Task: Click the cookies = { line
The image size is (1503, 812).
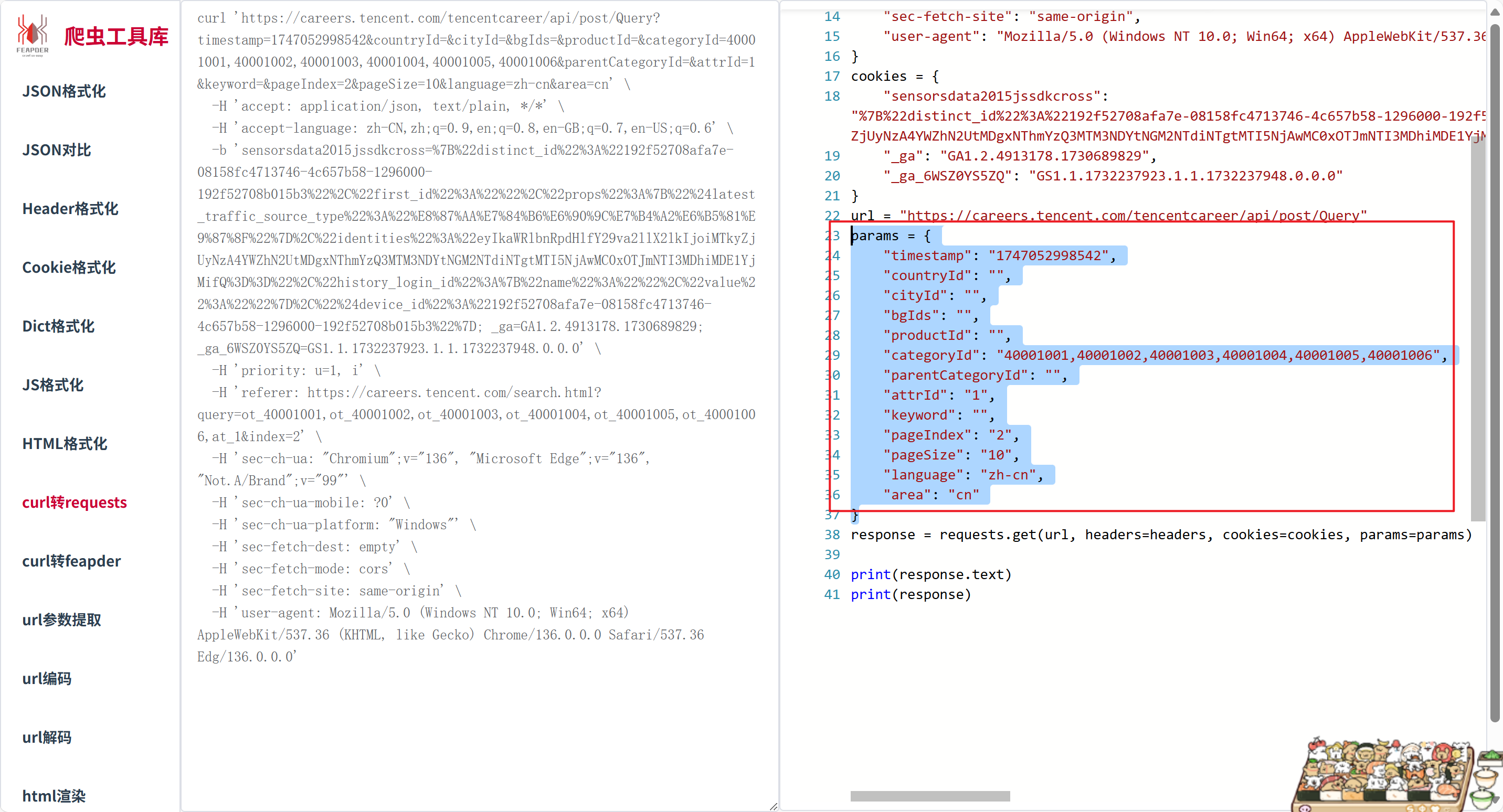Action: tap(894, 77)
